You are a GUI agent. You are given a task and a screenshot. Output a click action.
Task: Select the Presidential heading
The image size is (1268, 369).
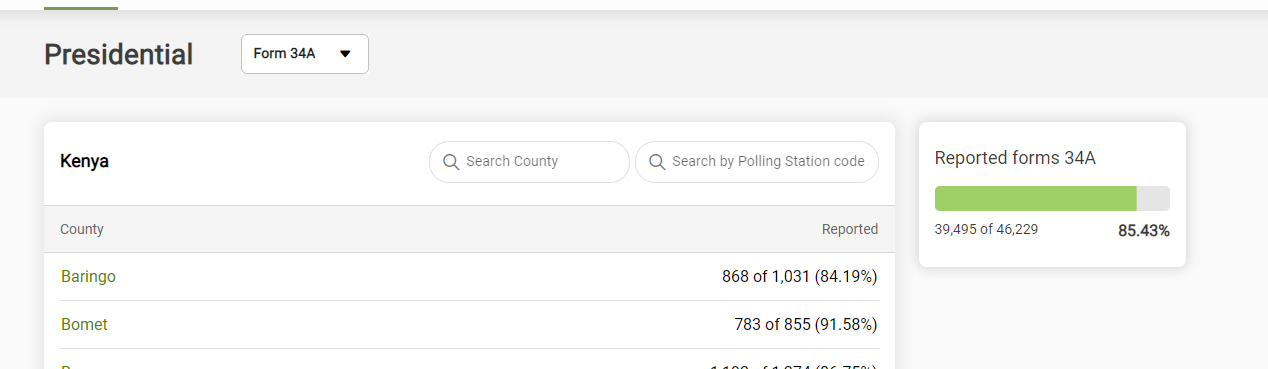click(118, 54)
